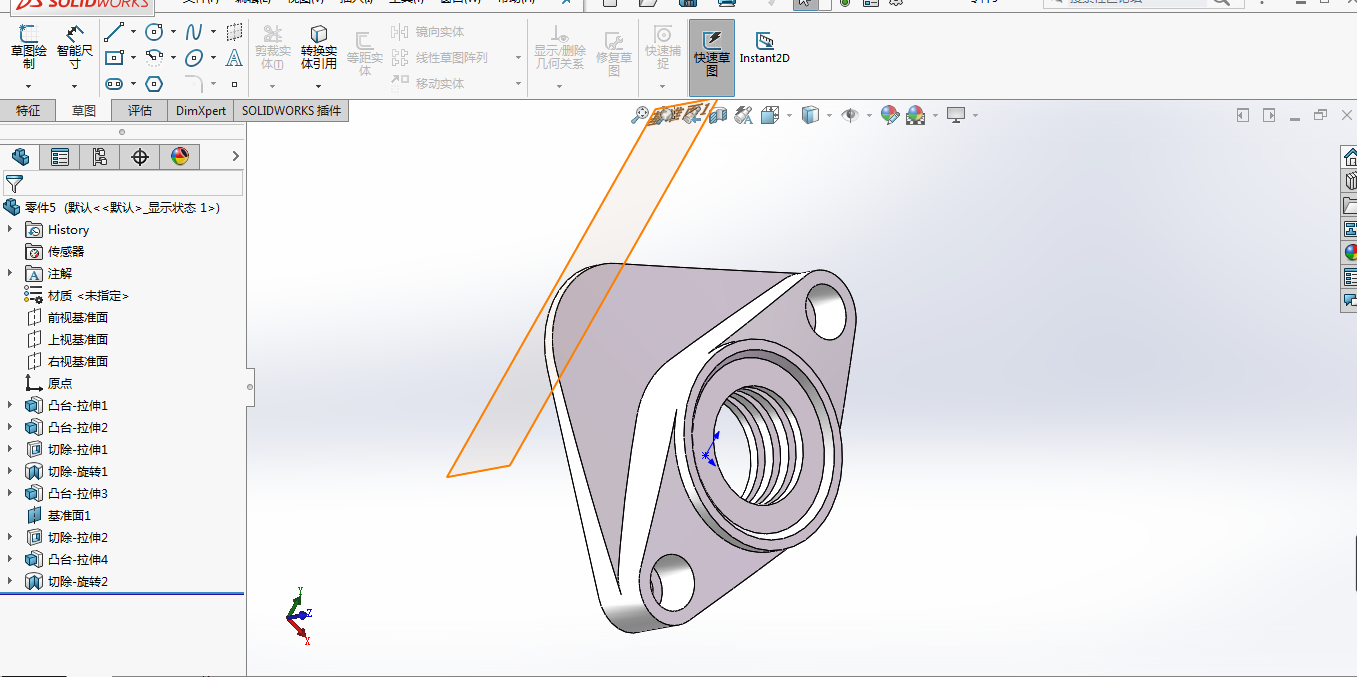Click the 智能尺寸 Smart Dimension button

click(x=75, y=48)
